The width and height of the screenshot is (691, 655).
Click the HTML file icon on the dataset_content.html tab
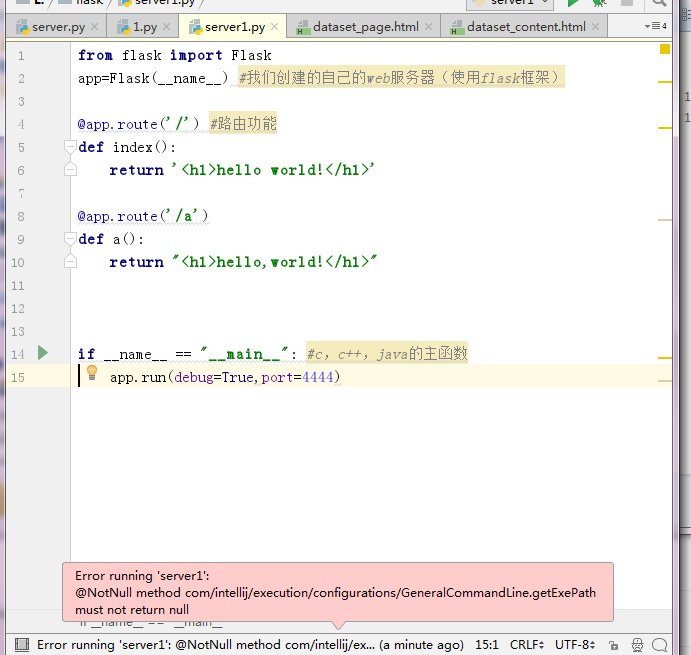point(457,27)
